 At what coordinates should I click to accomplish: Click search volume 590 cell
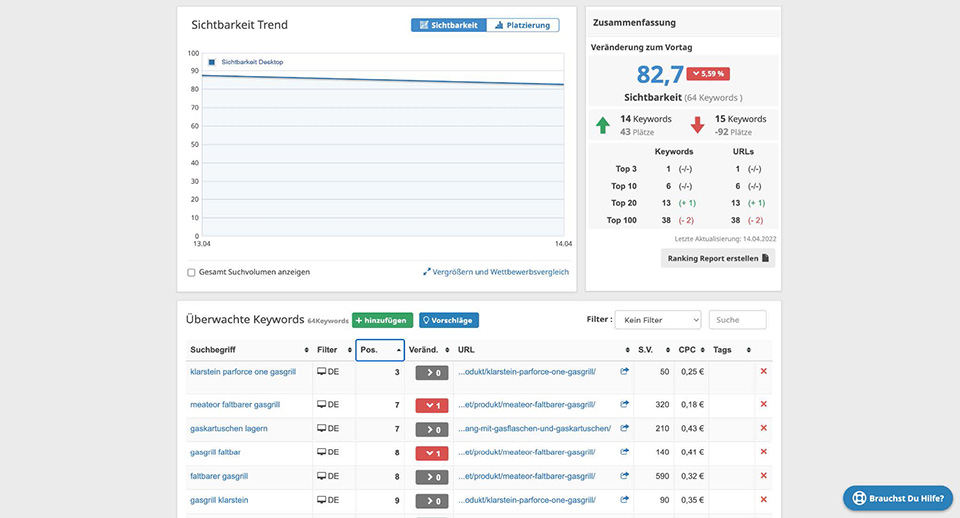[x=662, y=476]
